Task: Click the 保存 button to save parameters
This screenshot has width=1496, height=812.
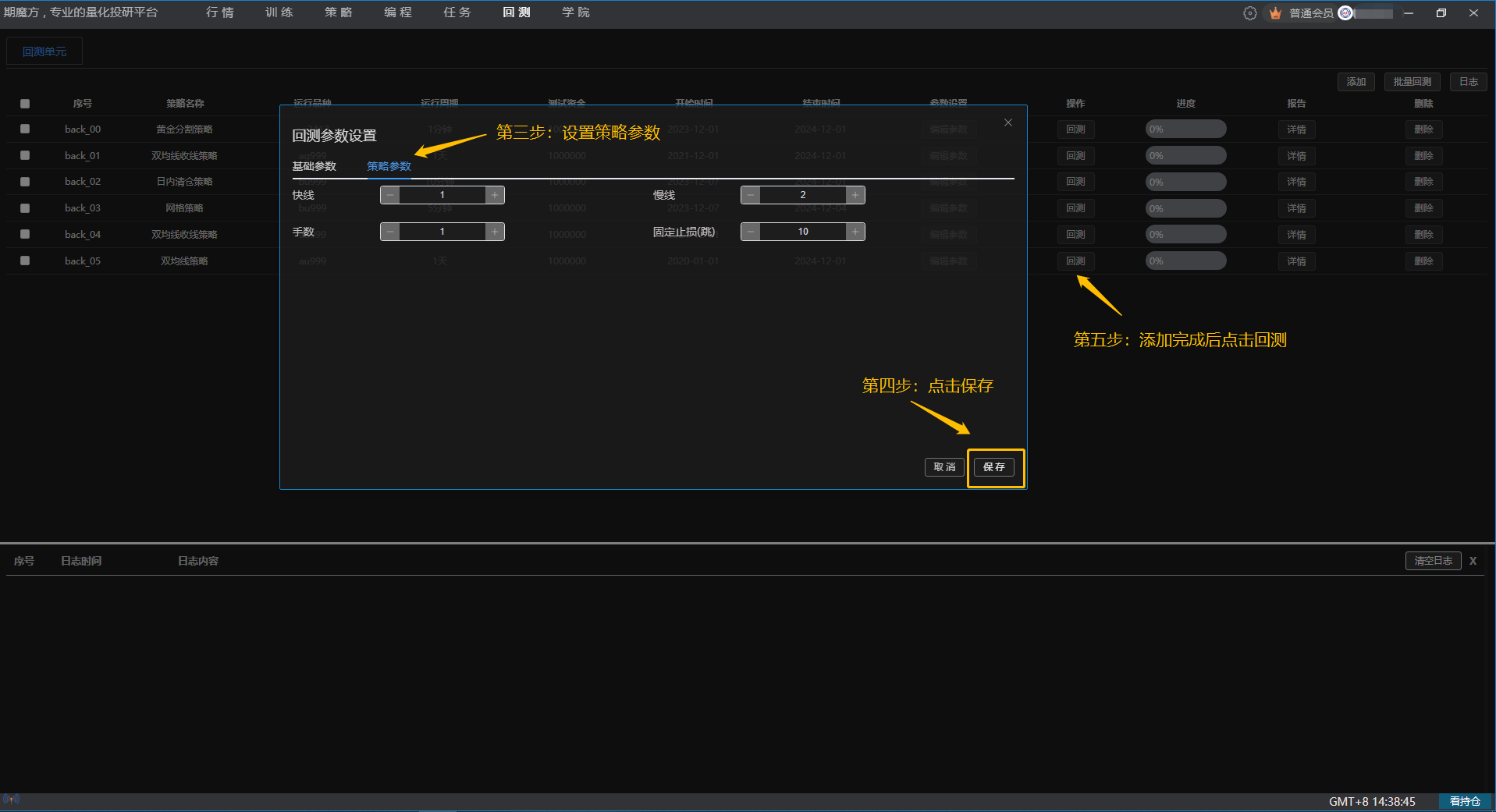Action: click(x=993, y=467)
